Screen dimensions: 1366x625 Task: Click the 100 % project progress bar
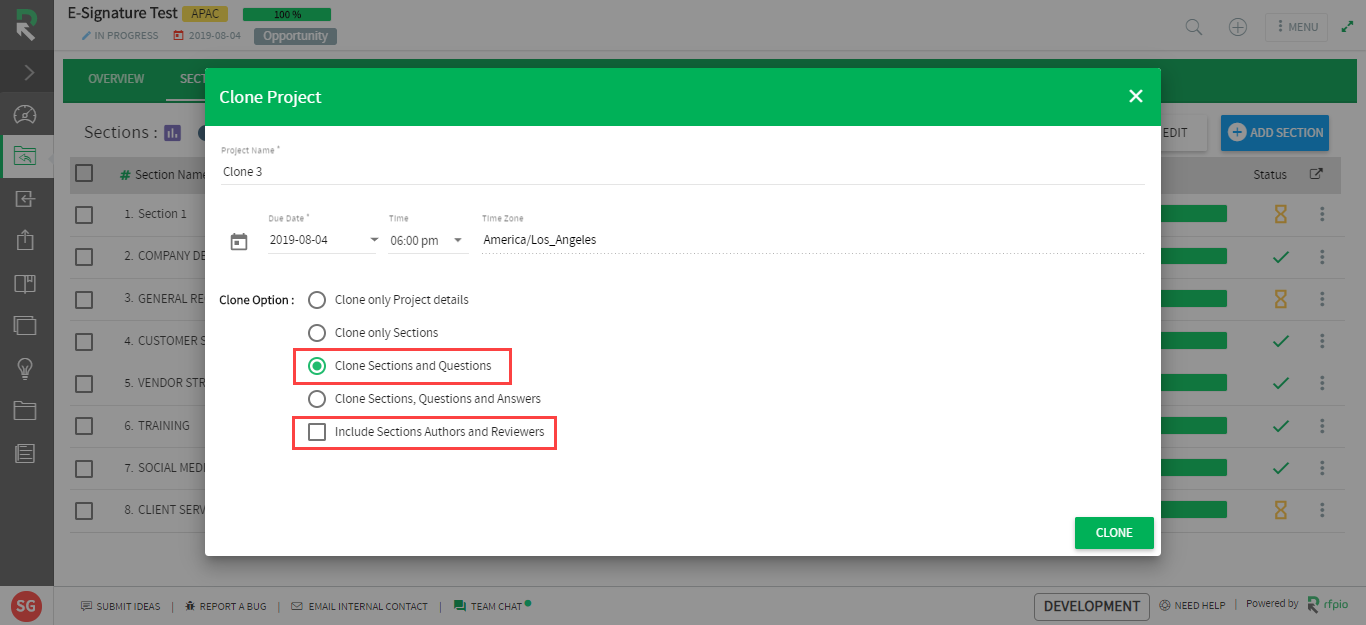(287, 14)
